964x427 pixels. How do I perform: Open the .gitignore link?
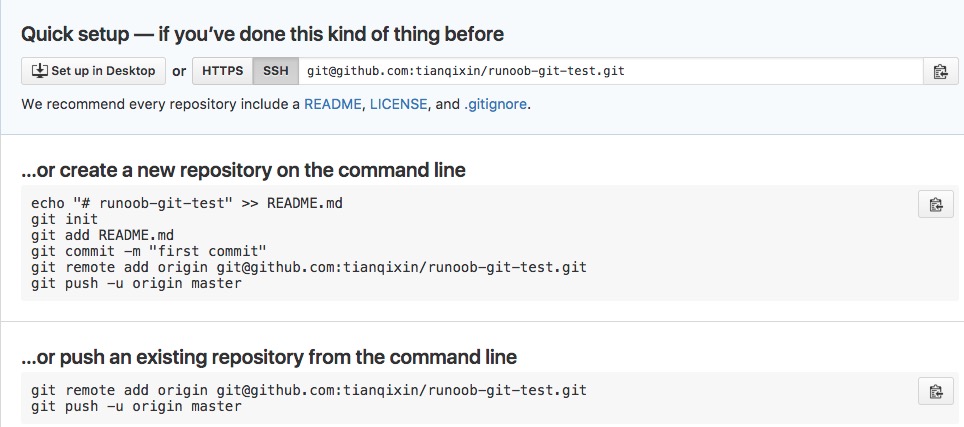pos(495,104)
